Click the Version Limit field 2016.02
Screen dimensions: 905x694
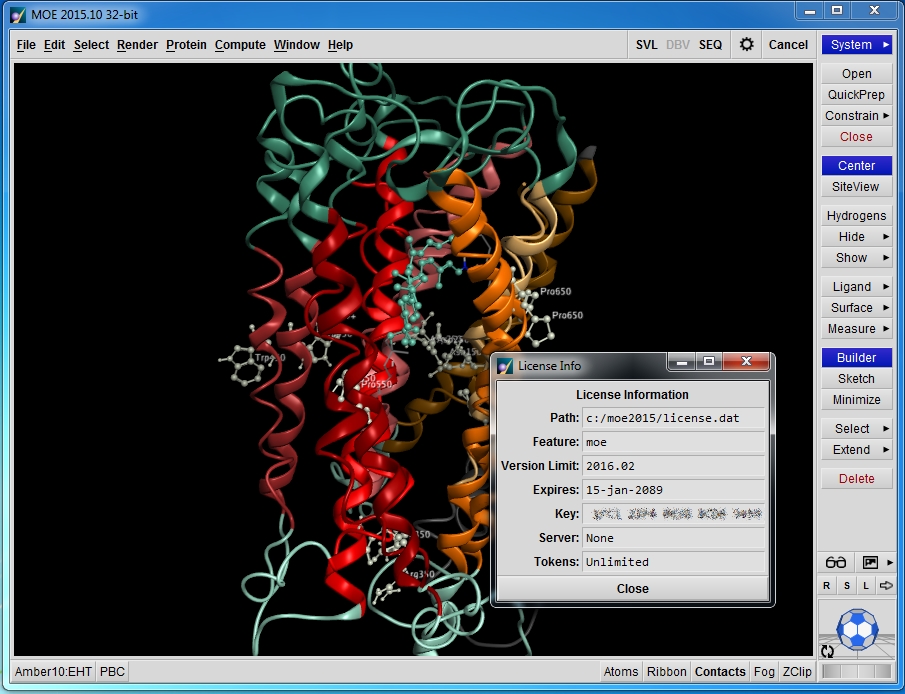click(x=674, y=466)
